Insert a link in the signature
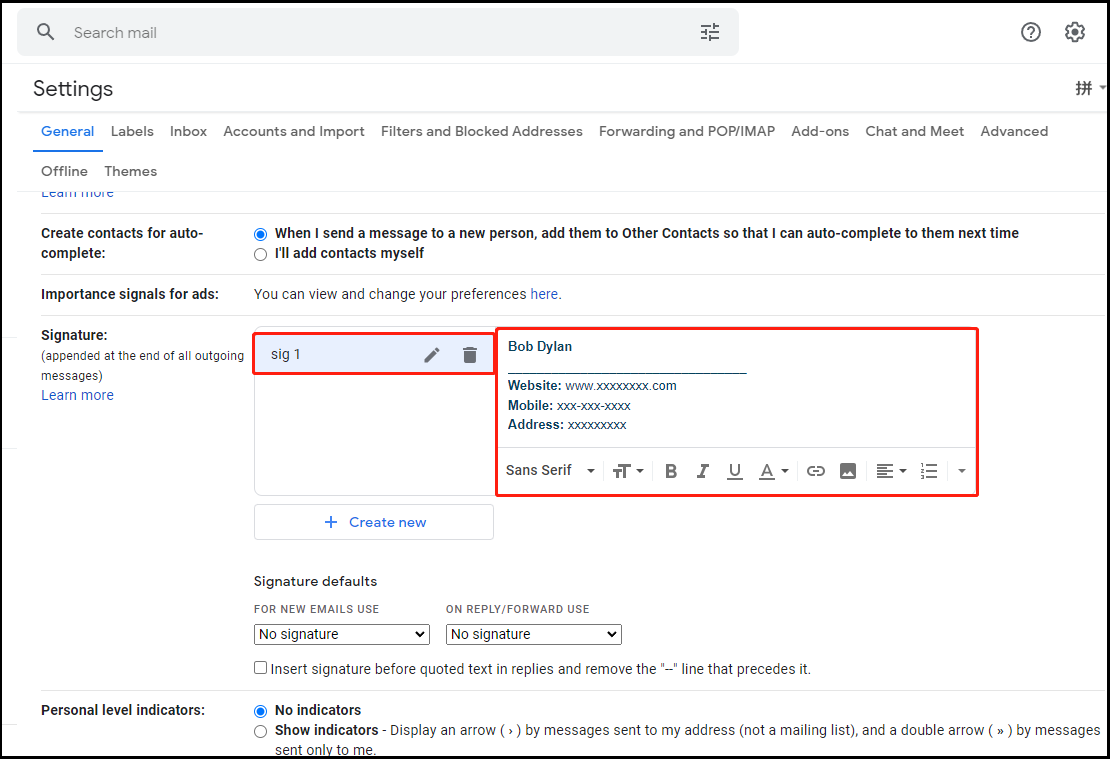This screenshot has width=1110, height=759. 816,471
